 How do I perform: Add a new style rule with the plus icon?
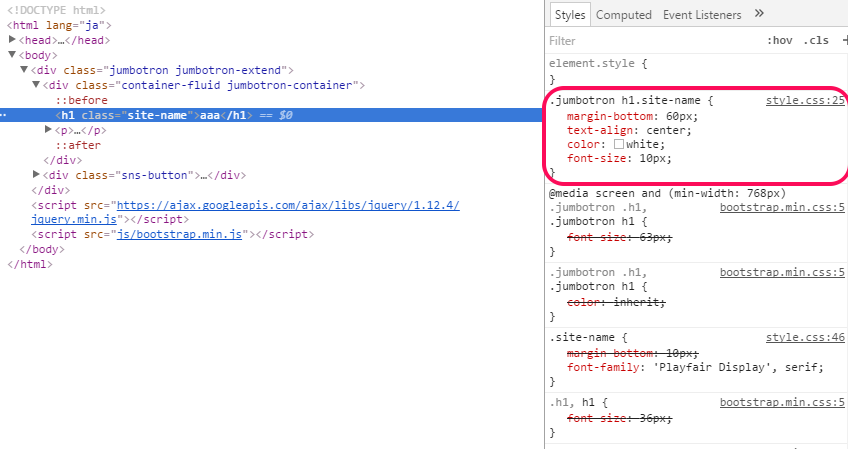coord(844,41)
